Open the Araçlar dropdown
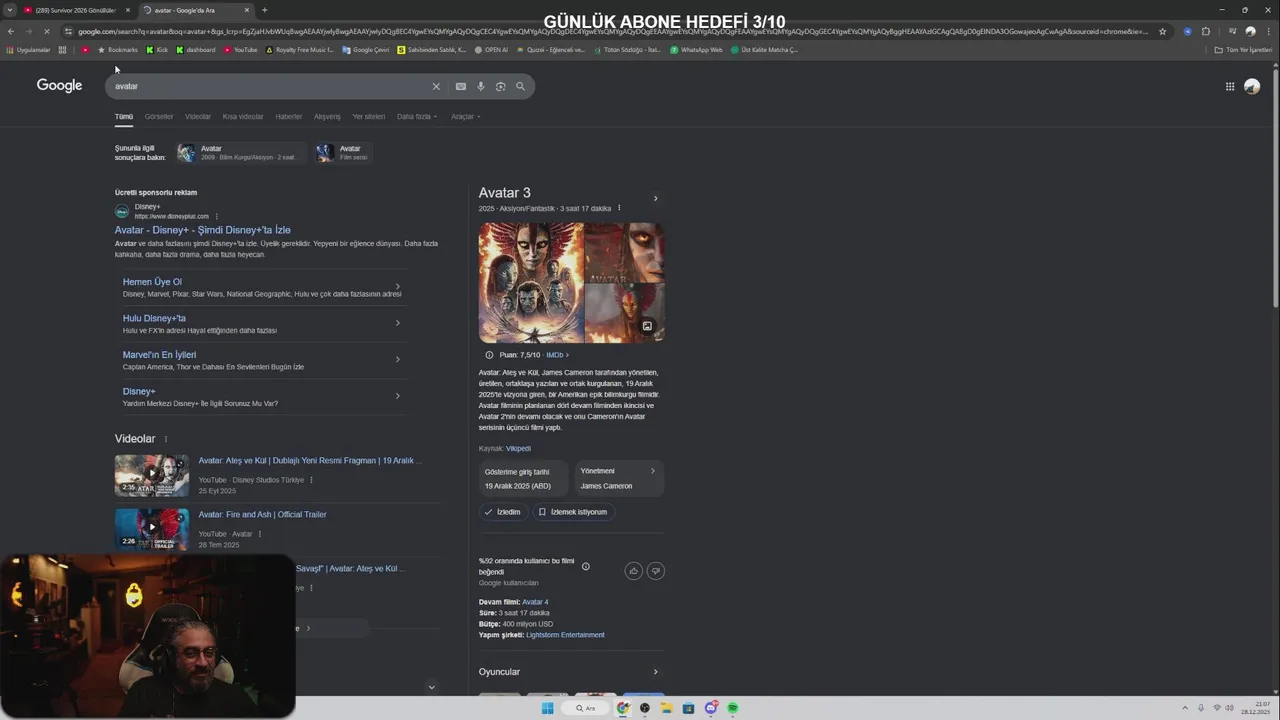The width and height of the screenshot is (1280, 720). (465, 116)
